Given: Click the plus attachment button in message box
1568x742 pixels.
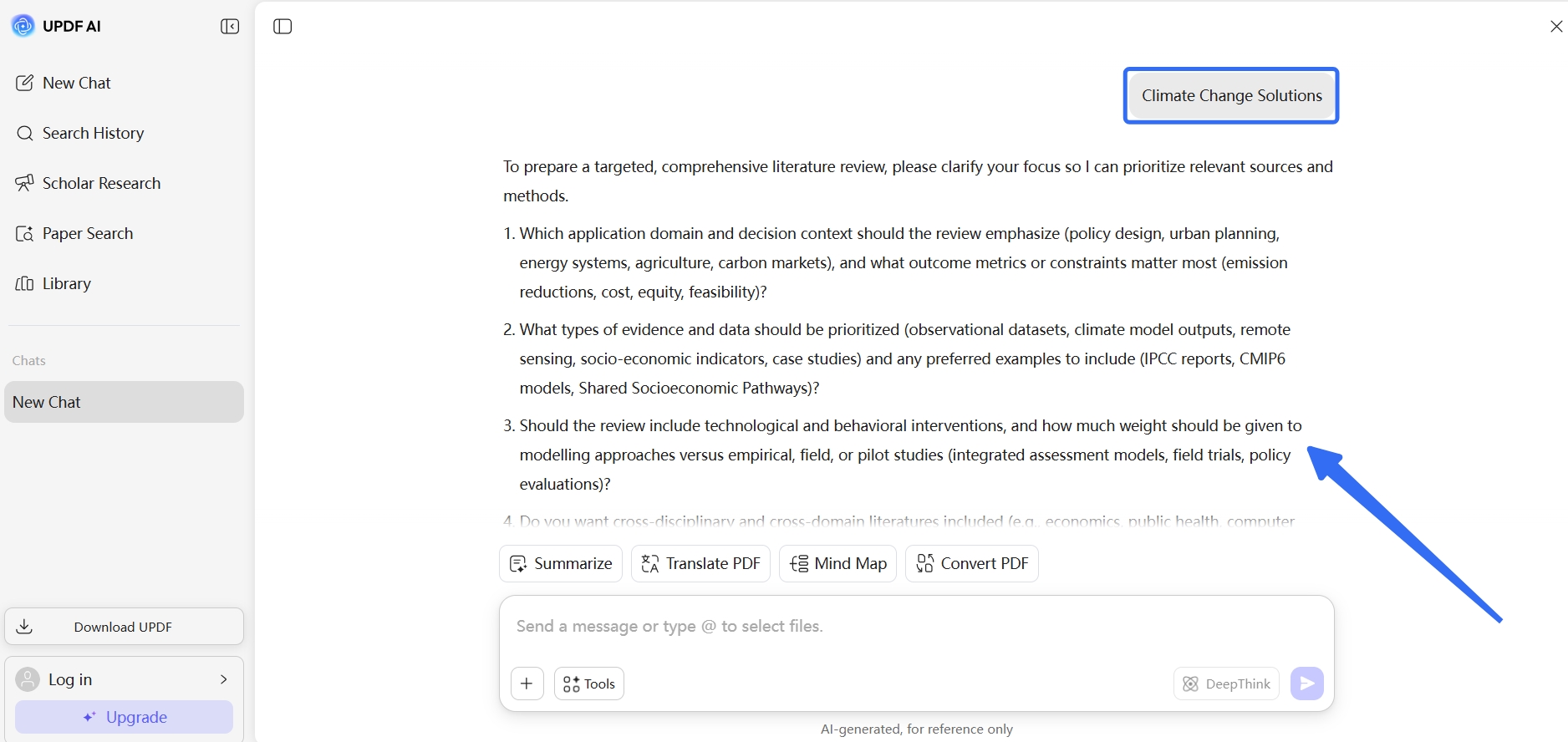Looking at the screenshot, I should coord(527,684).
